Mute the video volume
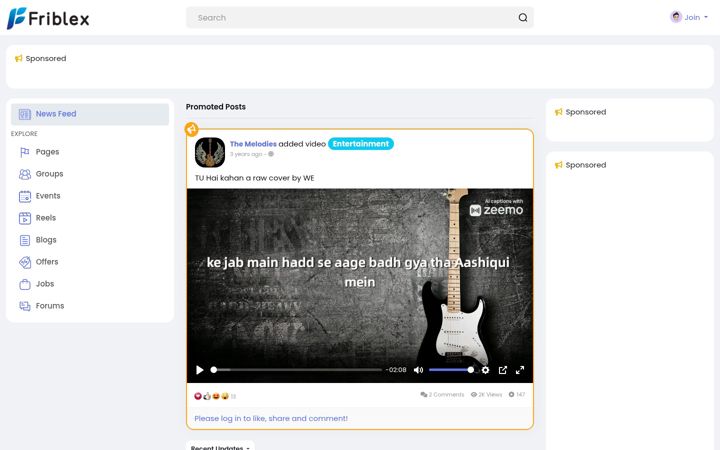Viewport: 720px width, 450px height. pos(418,370)
